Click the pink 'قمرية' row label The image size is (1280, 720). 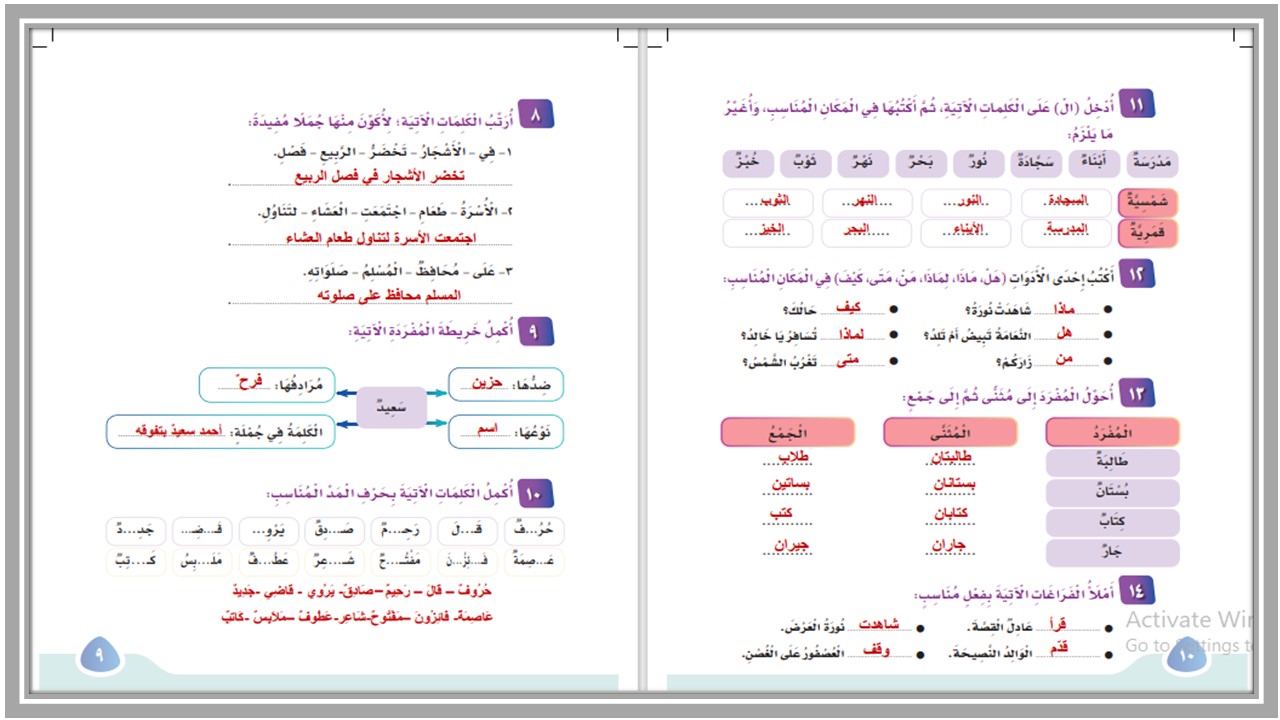coord(1149,232)
